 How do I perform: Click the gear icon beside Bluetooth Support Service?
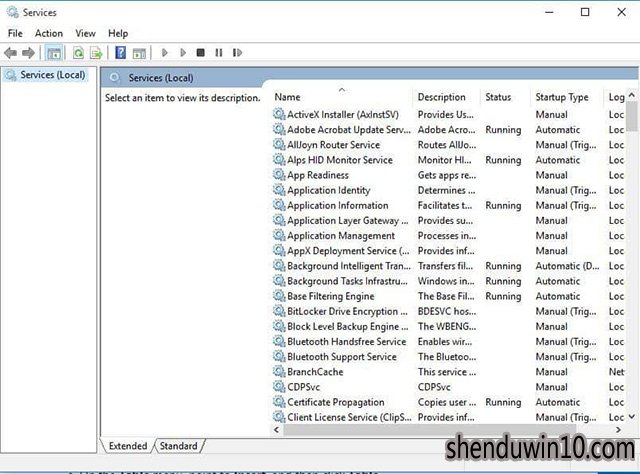pyautogui.click(x=279, y=356)
